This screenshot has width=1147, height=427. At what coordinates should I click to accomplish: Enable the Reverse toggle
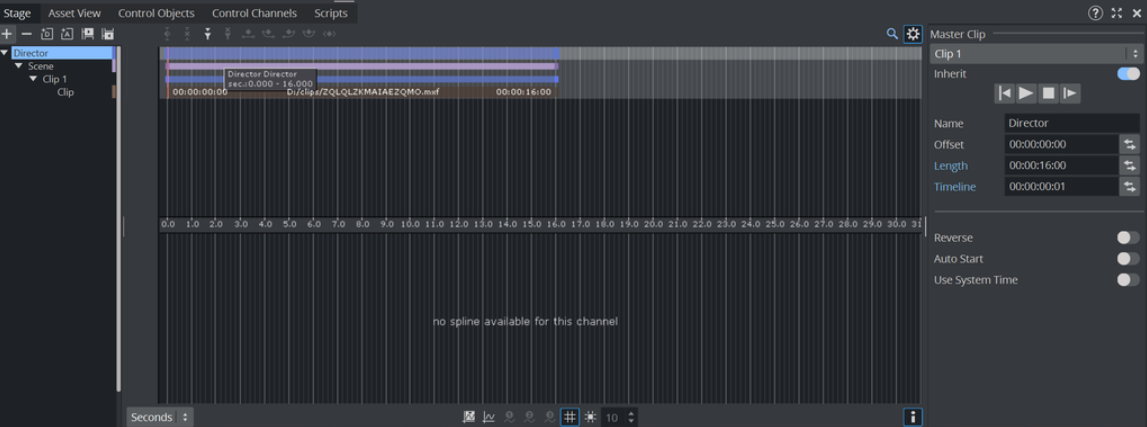pos(1127,238)
